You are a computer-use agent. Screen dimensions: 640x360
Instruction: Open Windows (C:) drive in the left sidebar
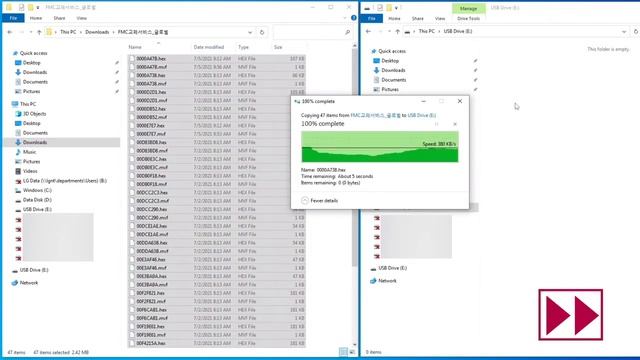point(37,190)
